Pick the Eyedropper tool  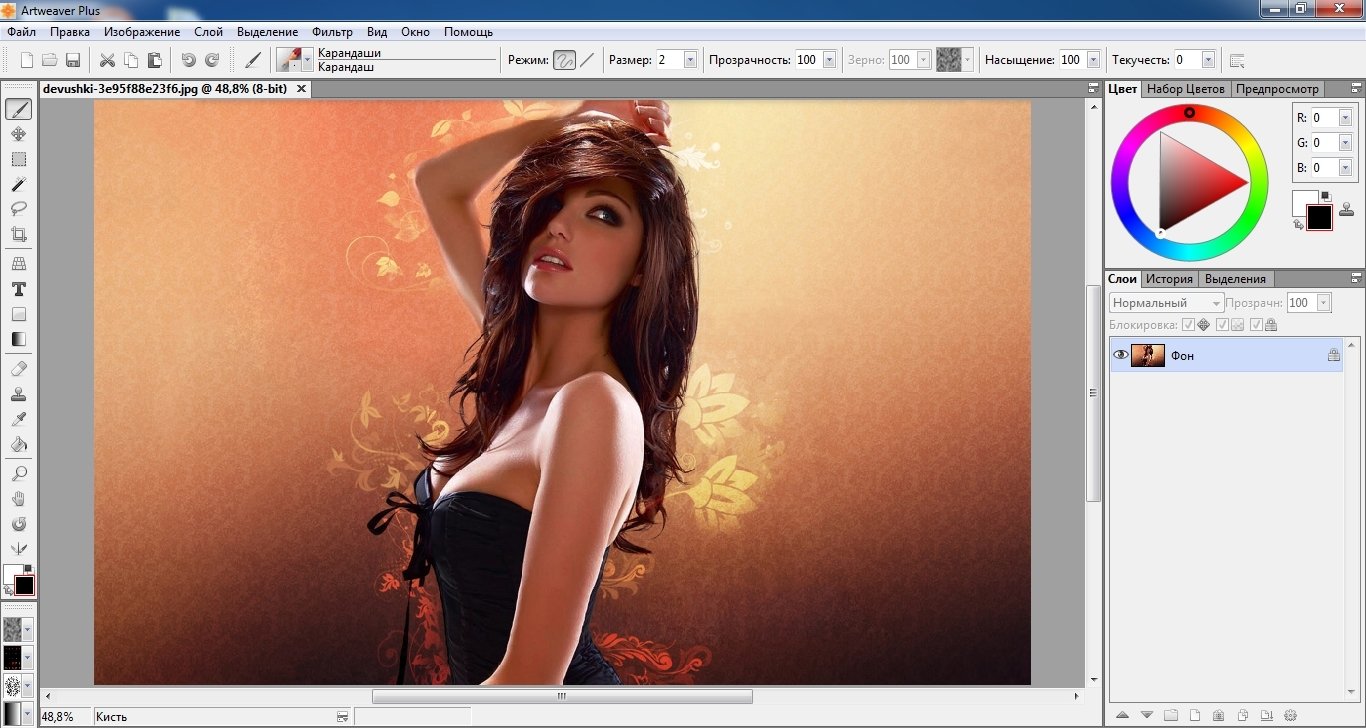click(x=18, y=419)
